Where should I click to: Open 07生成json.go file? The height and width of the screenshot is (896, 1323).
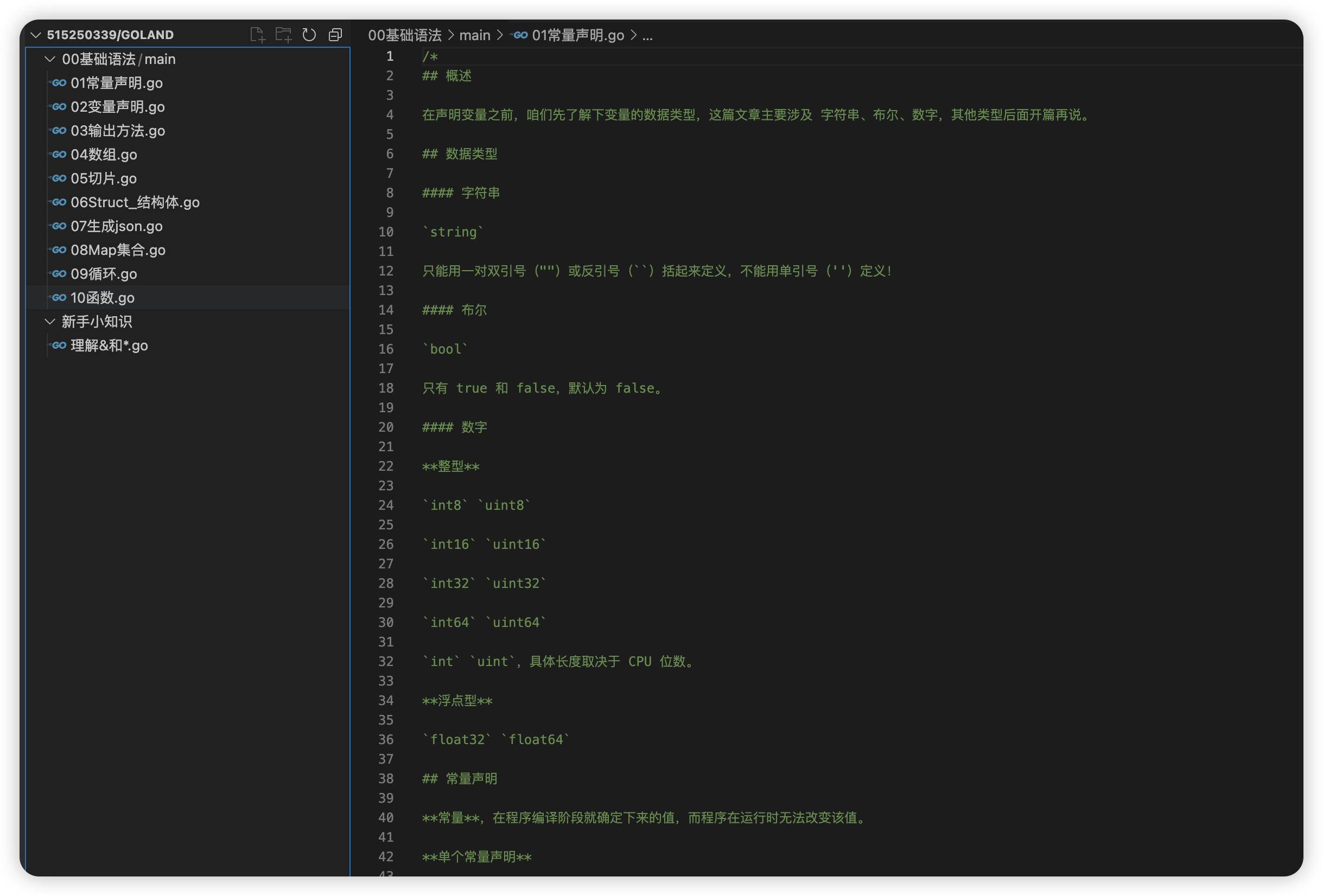[116, 226]
